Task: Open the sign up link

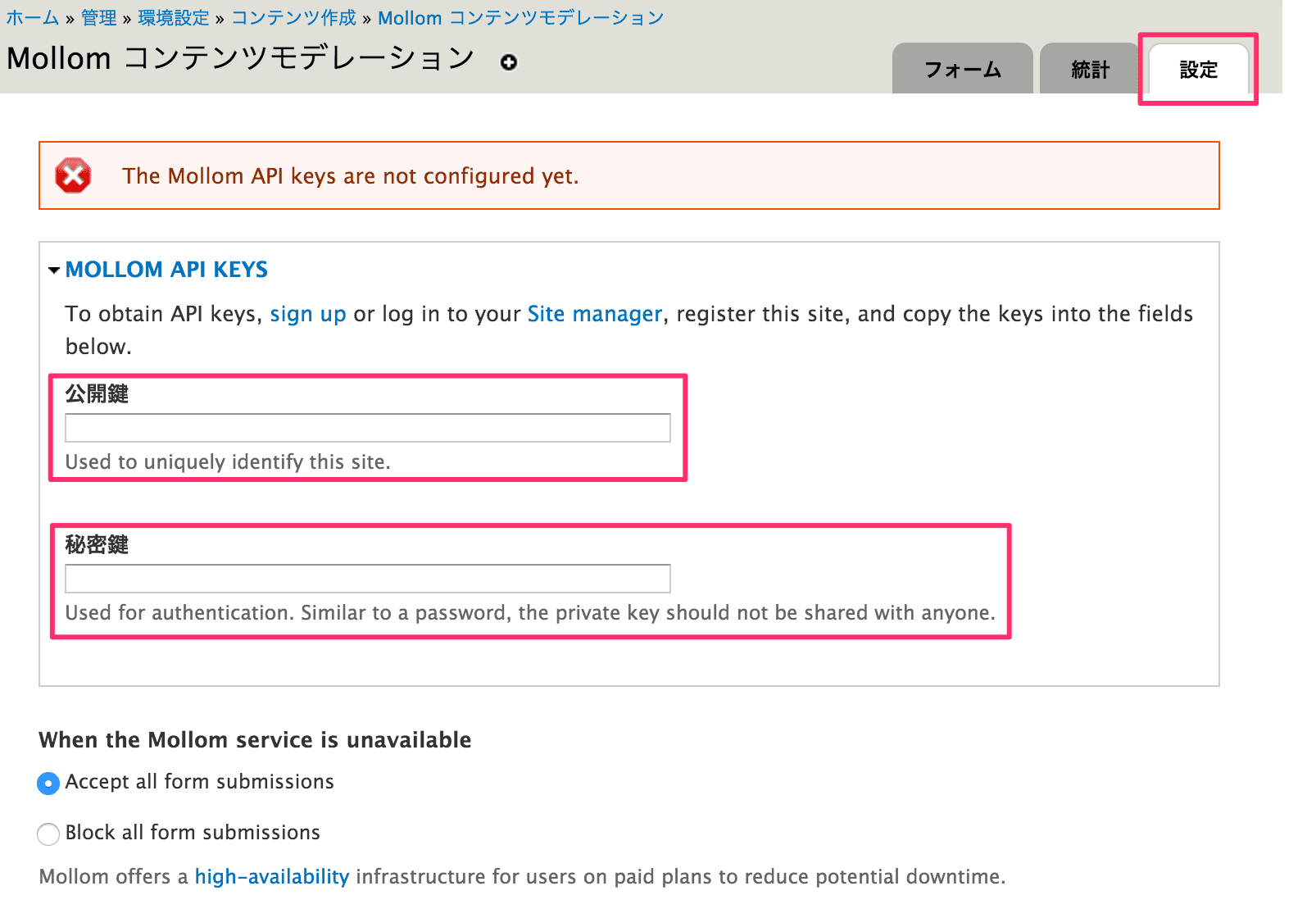Action: coord(308,314)
